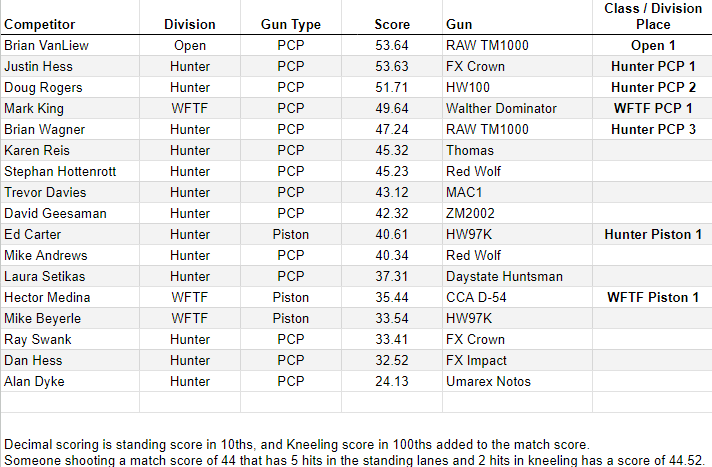The width and height of the screenshot is (712, 467).
Task: Select Karen Reis's Thomas gun cell
Action: 518,150
